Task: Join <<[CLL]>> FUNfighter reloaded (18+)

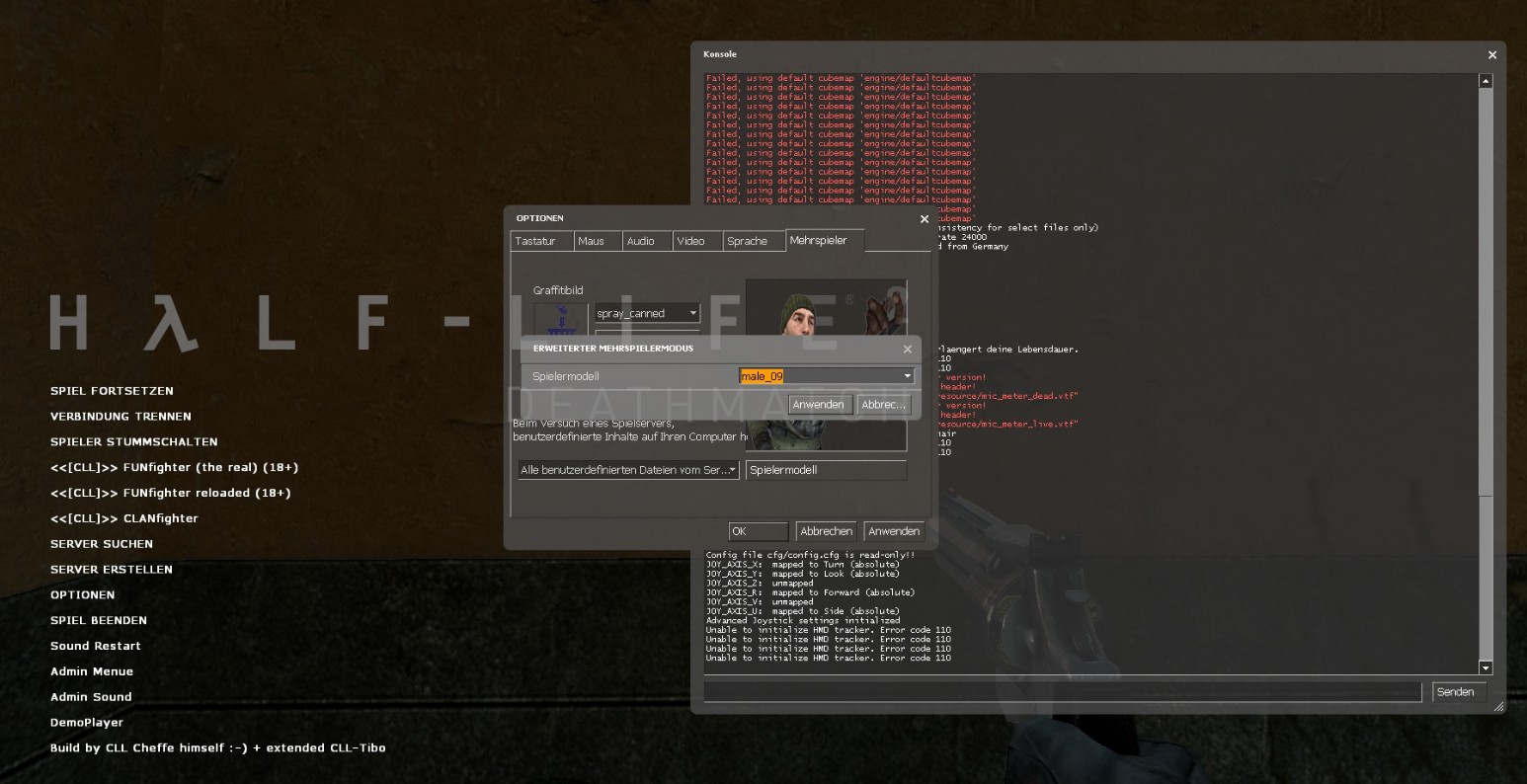Action: (171, 494)
